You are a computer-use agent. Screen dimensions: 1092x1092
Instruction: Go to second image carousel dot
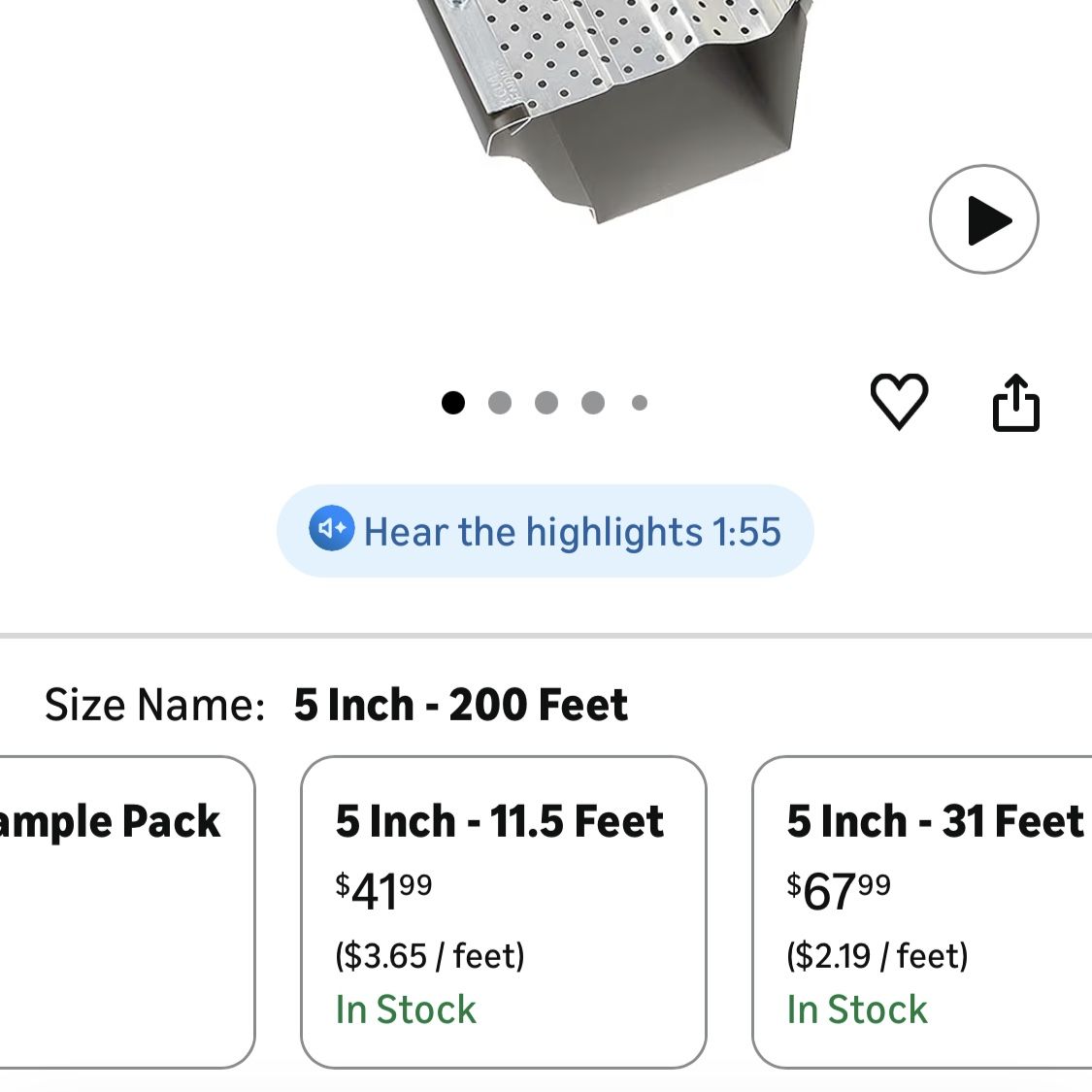[499, 402]
